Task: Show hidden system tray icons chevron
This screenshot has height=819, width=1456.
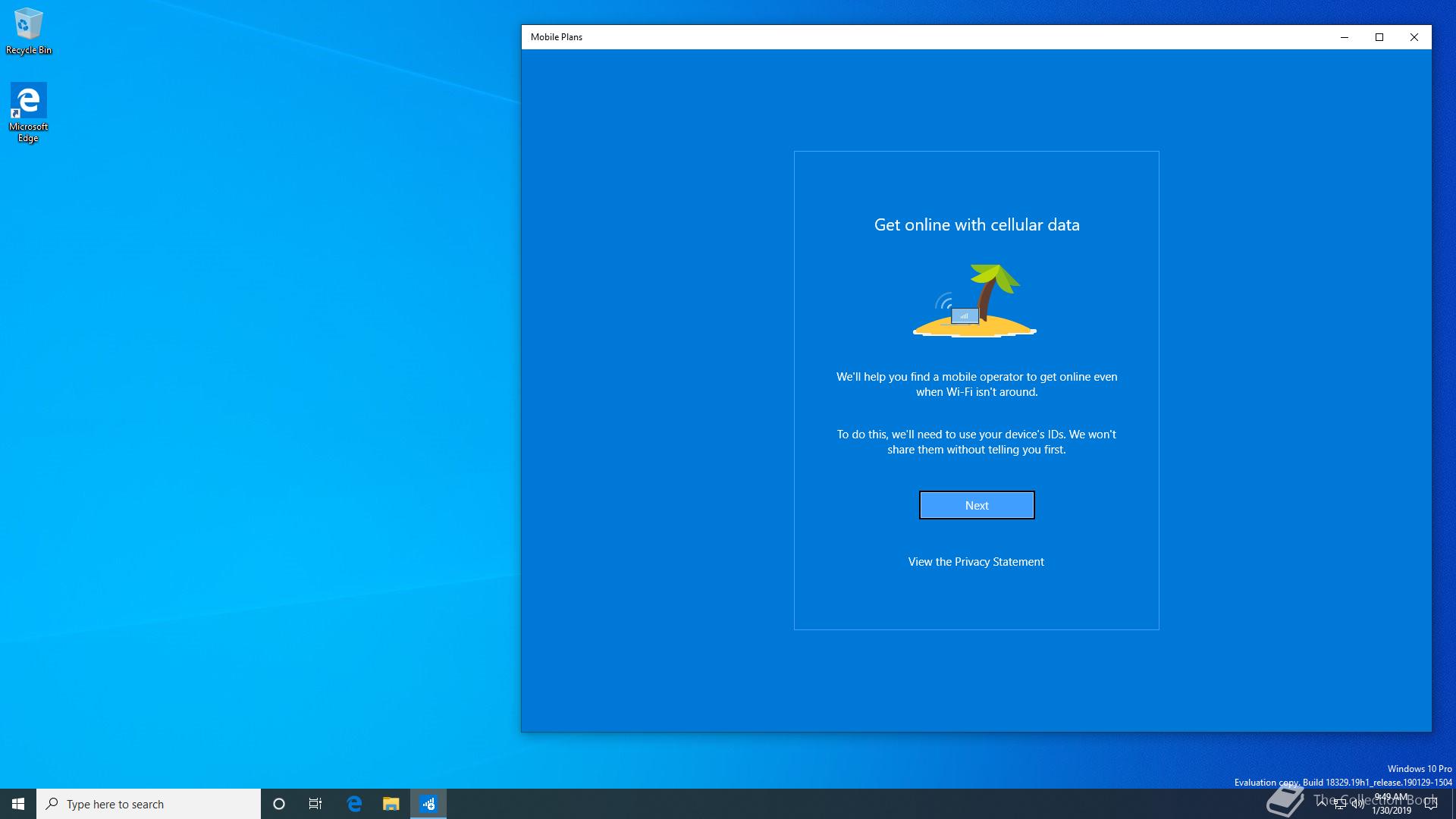Action: [1321, 804]
